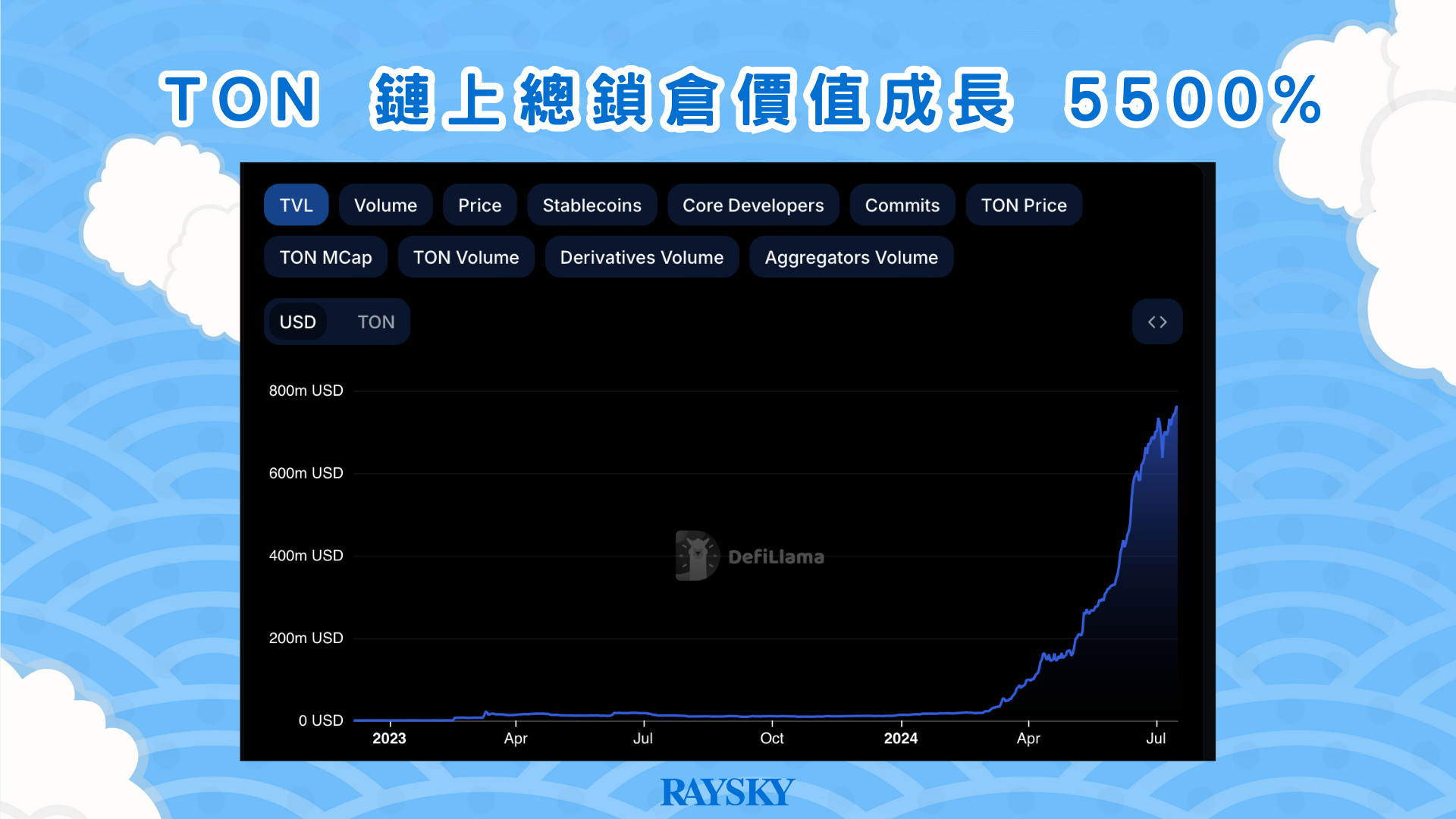This screenshot has width=1456, height=819.
Task: Click the first Apr label after 2023
Action: [x=516, y=738]
